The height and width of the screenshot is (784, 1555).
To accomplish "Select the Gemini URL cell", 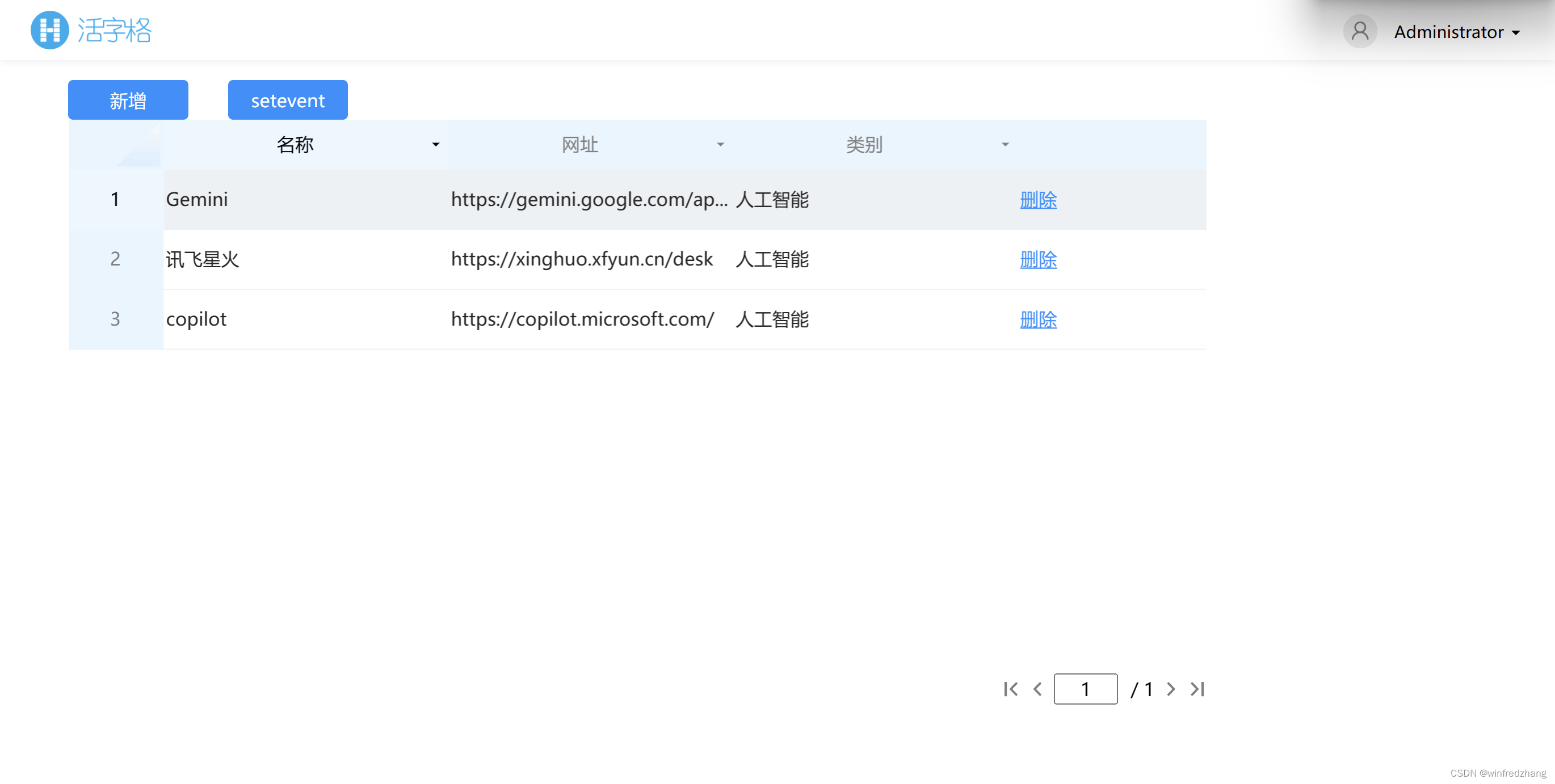I will [589, 199].
